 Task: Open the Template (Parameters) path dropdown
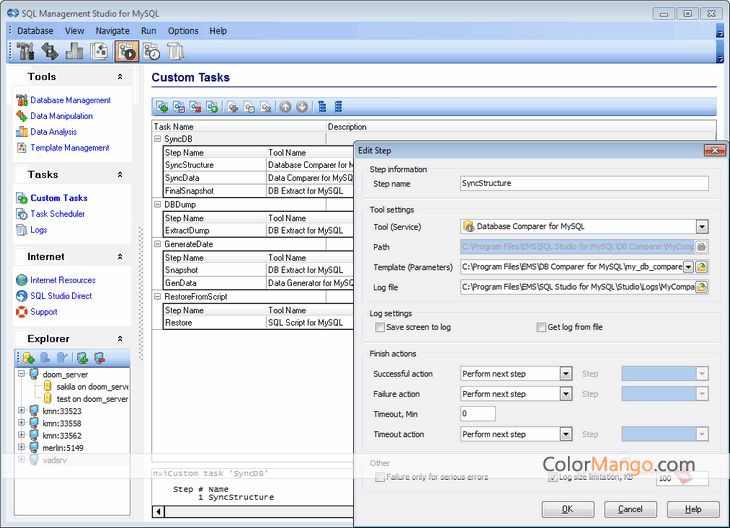[x=688, y=267]
